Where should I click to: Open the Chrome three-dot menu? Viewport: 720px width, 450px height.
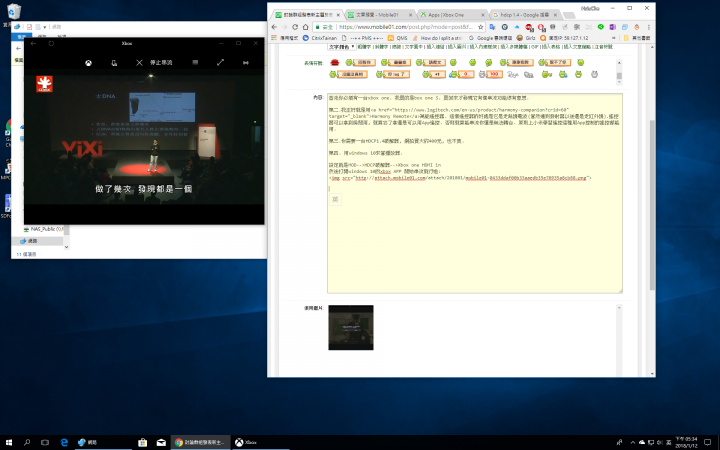pos(648,27)
